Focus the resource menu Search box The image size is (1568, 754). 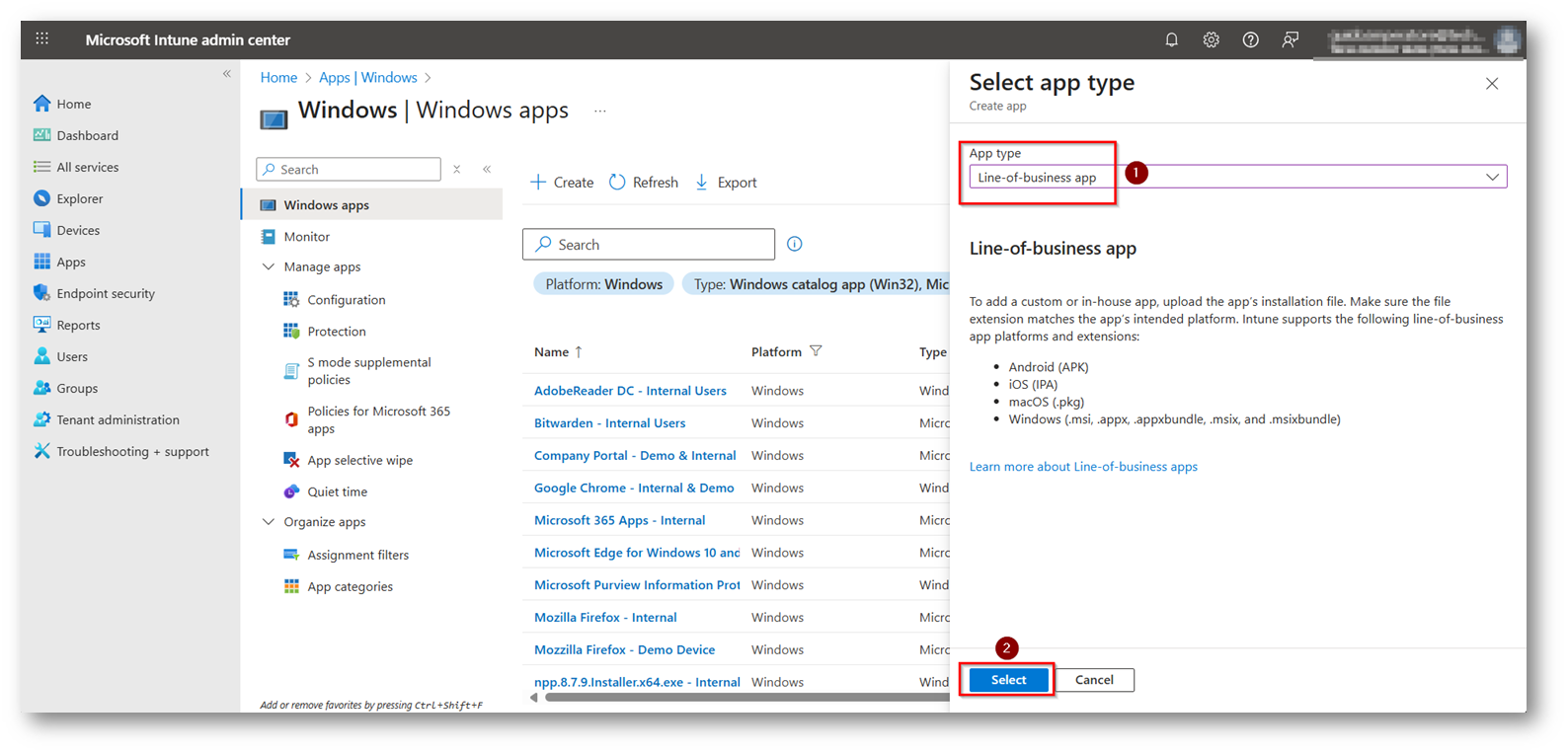(x=349, y=169)
